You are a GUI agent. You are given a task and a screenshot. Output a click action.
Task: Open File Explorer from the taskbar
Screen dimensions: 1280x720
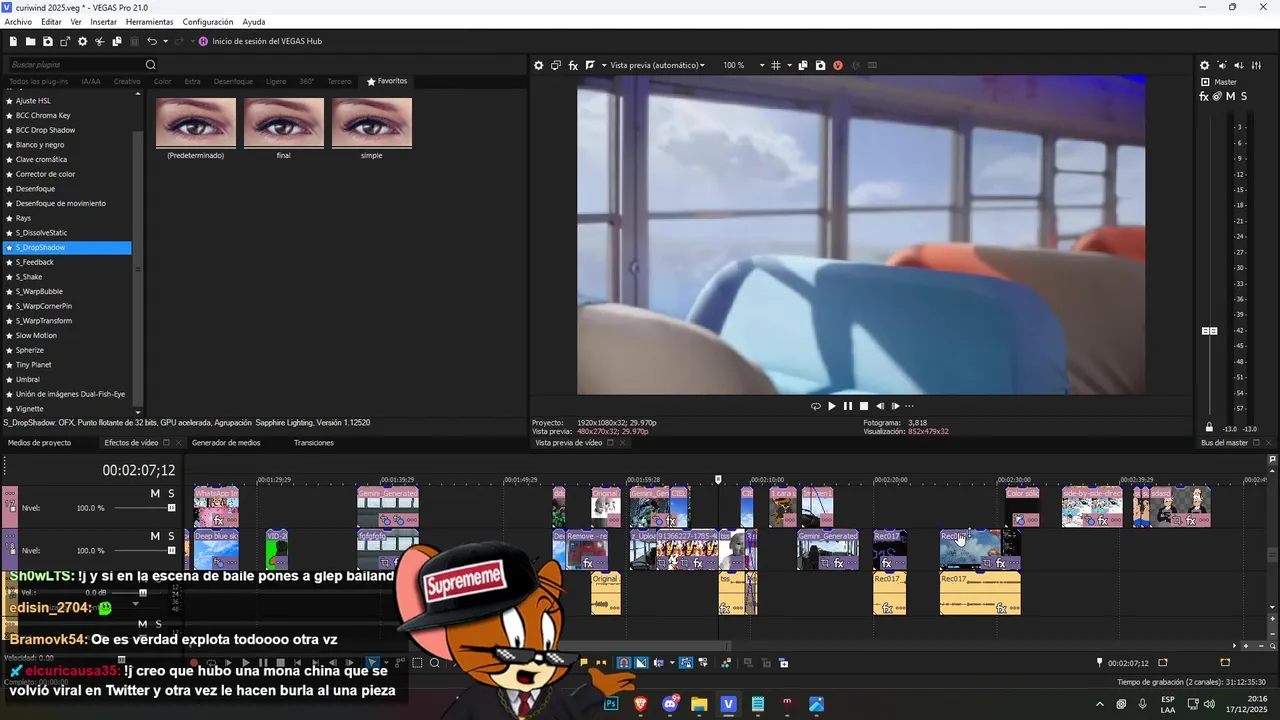coord(699,704)
